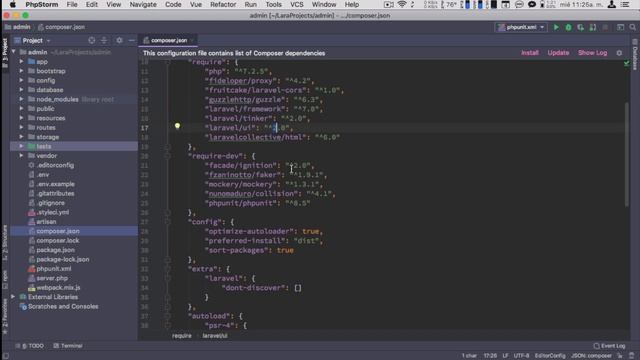Click the macOS Wi-Fi status icon
The image size is (640, 360).
(402, 4)
